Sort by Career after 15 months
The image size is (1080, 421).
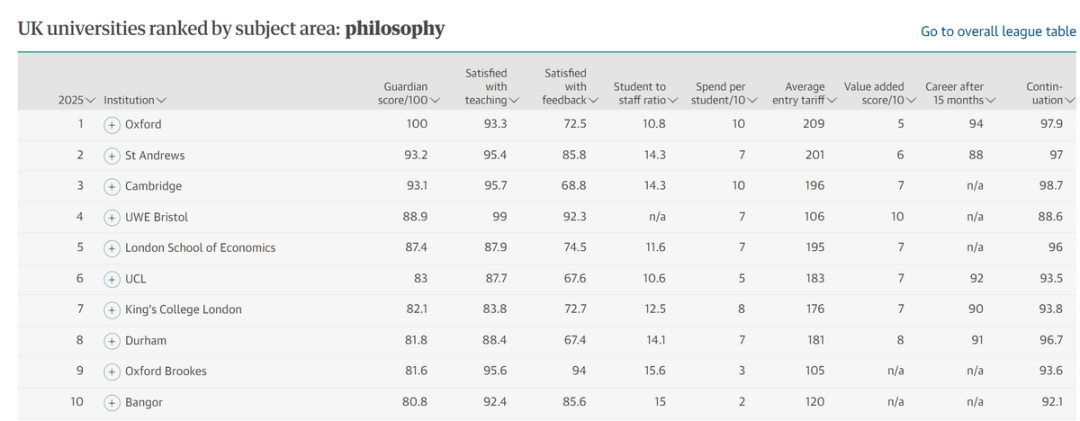[960, 93]
